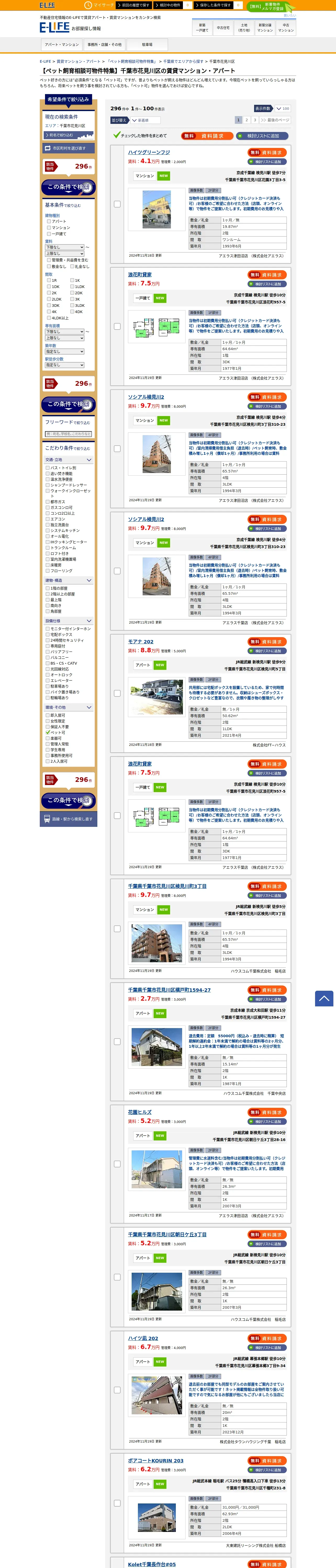Select the listing checkbox for ハイツグリーンフジ
The height and width of the screenshot is (1568, 336).
click(x=117, y=204)
